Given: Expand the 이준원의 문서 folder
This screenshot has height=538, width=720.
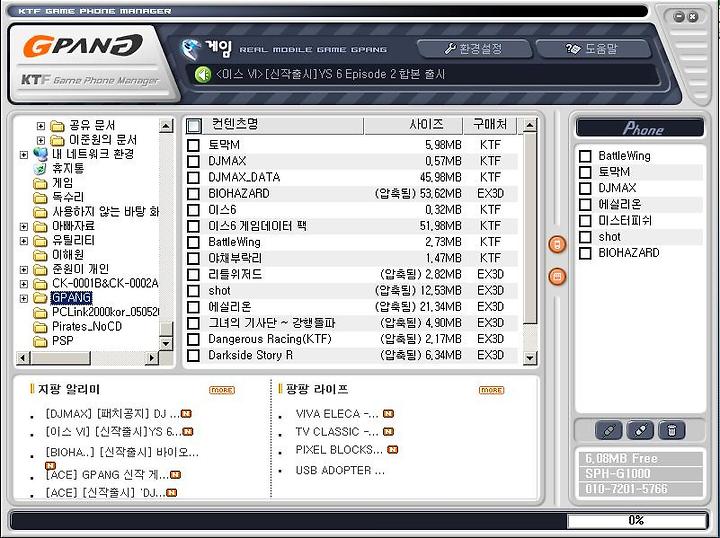Looking at the screenshot, I should click(41, 140).
